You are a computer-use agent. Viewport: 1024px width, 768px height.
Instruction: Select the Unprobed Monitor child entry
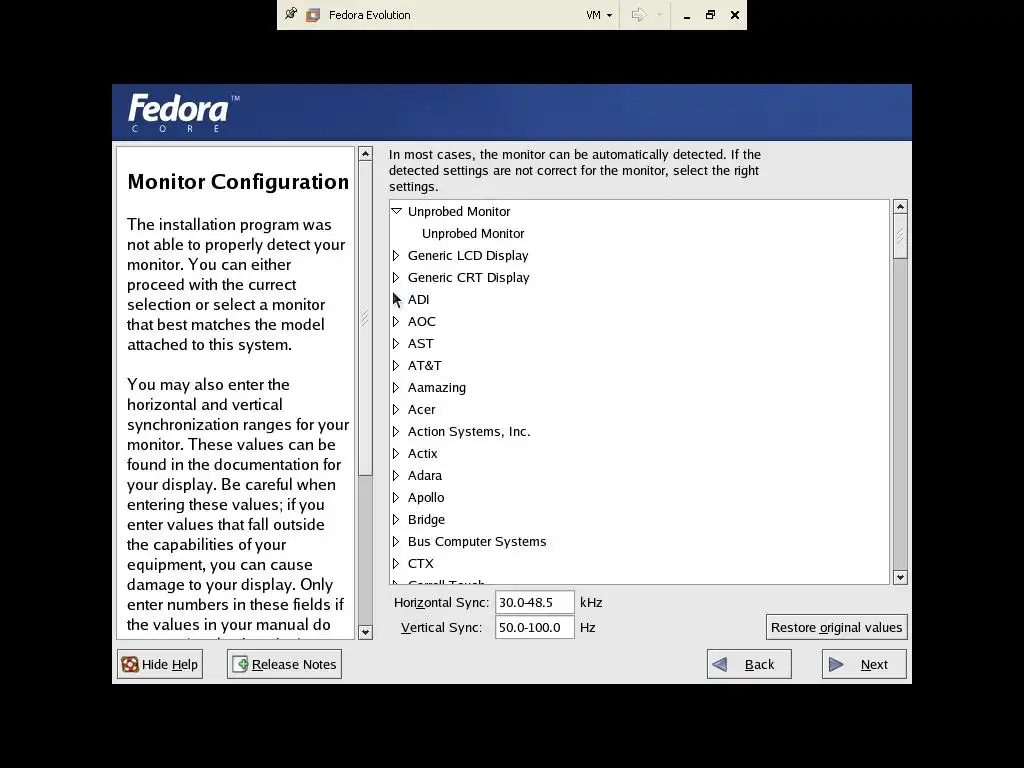click(x=473, y=233)
